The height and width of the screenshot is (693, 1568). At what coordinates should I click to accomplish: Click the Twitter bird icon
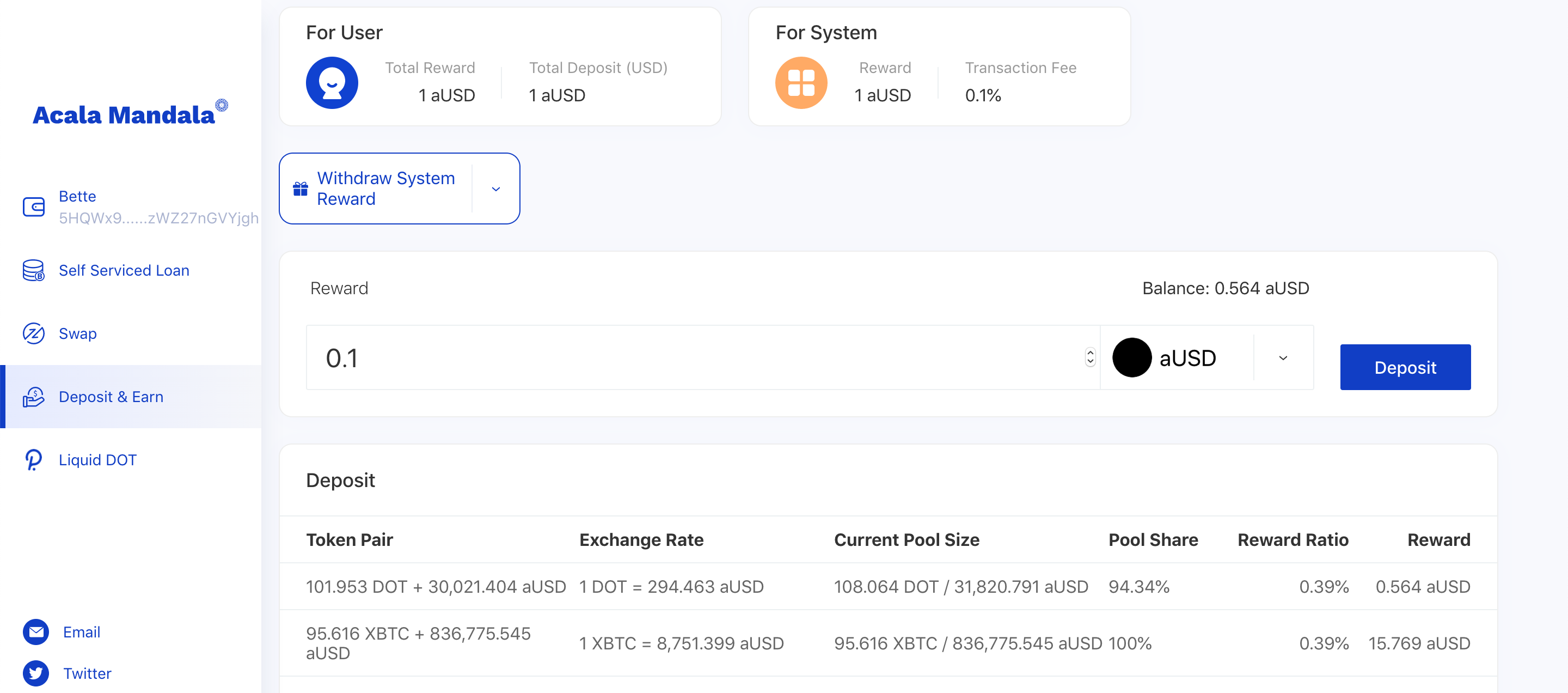click(36, 673)
